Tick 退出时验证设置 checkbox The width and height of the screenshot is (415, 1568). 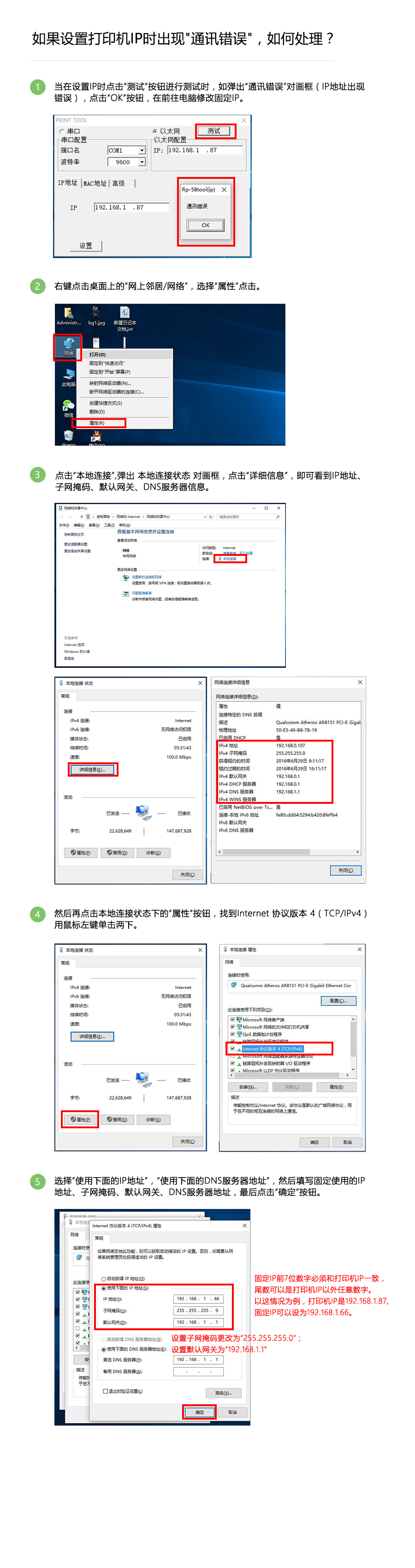106,1391
